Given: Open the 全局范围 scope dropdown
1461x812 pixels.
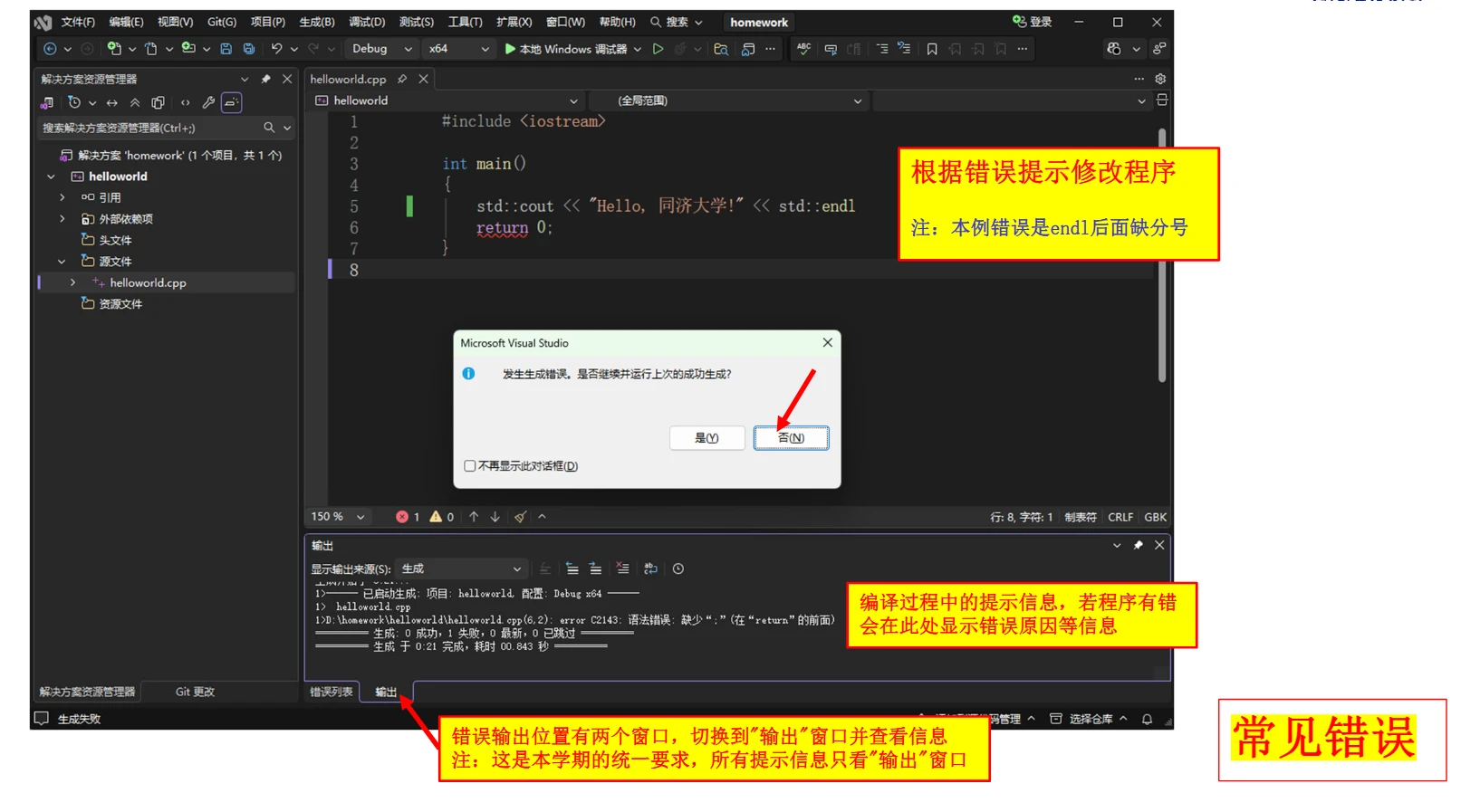Looking at the screenshot, I should (729, 100).
